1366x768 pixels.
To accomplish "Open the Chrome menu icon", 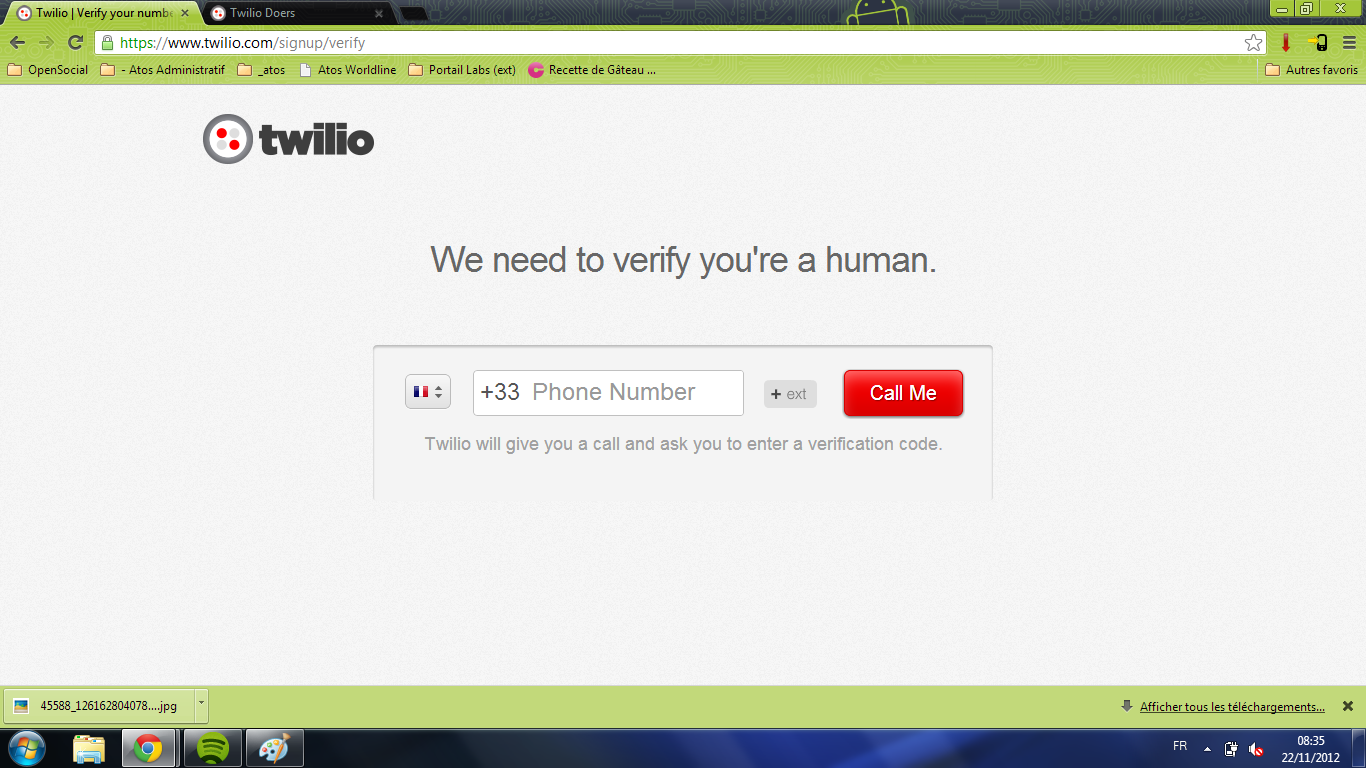I will pyautogui.click(x=1349, y=43).
